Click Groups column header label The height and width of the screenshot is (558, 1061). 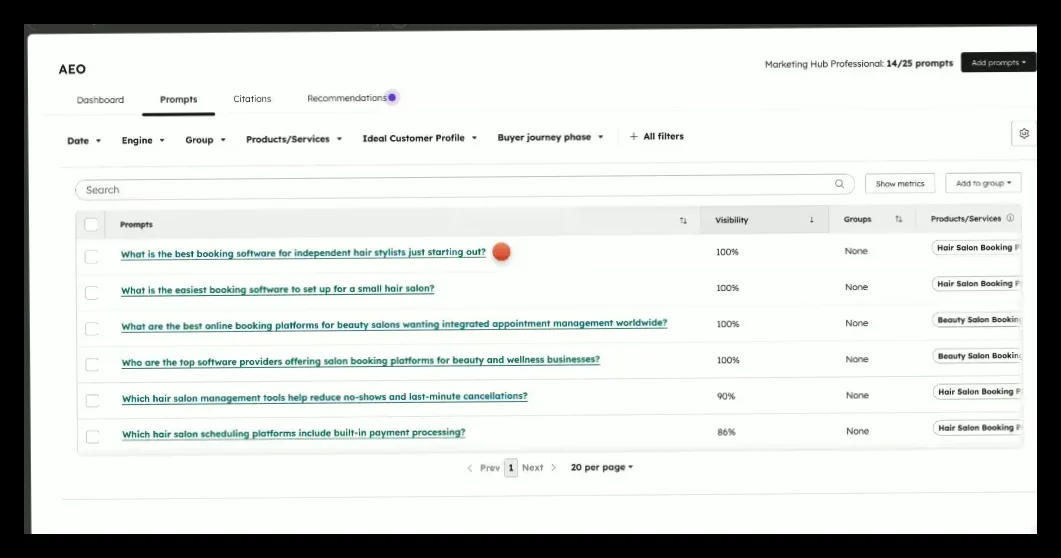click(857, 219)
